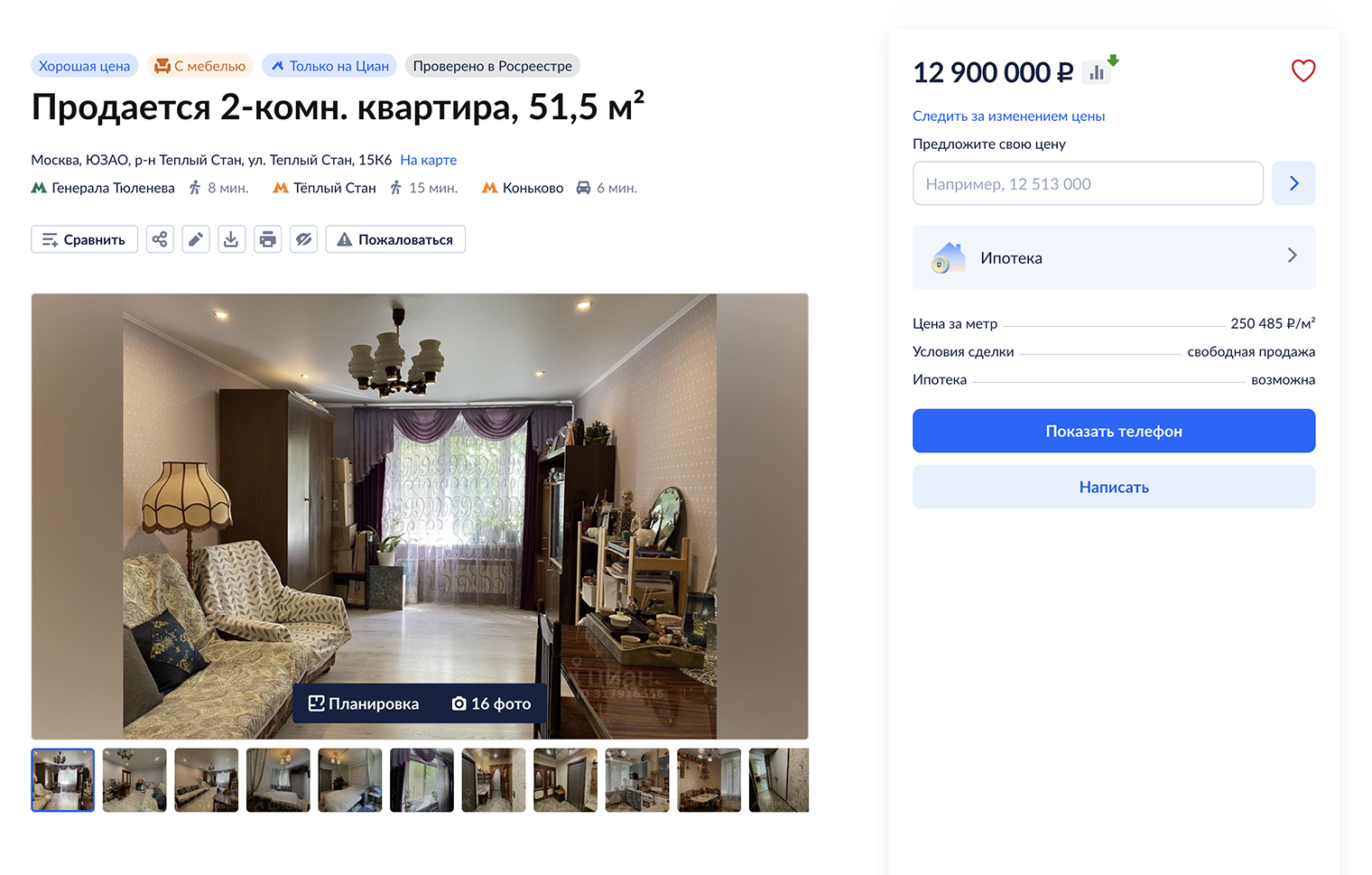Screen dimensions: 1372x875
Task: Open the 16 фото gallery
Action: (x=491, y=703)
